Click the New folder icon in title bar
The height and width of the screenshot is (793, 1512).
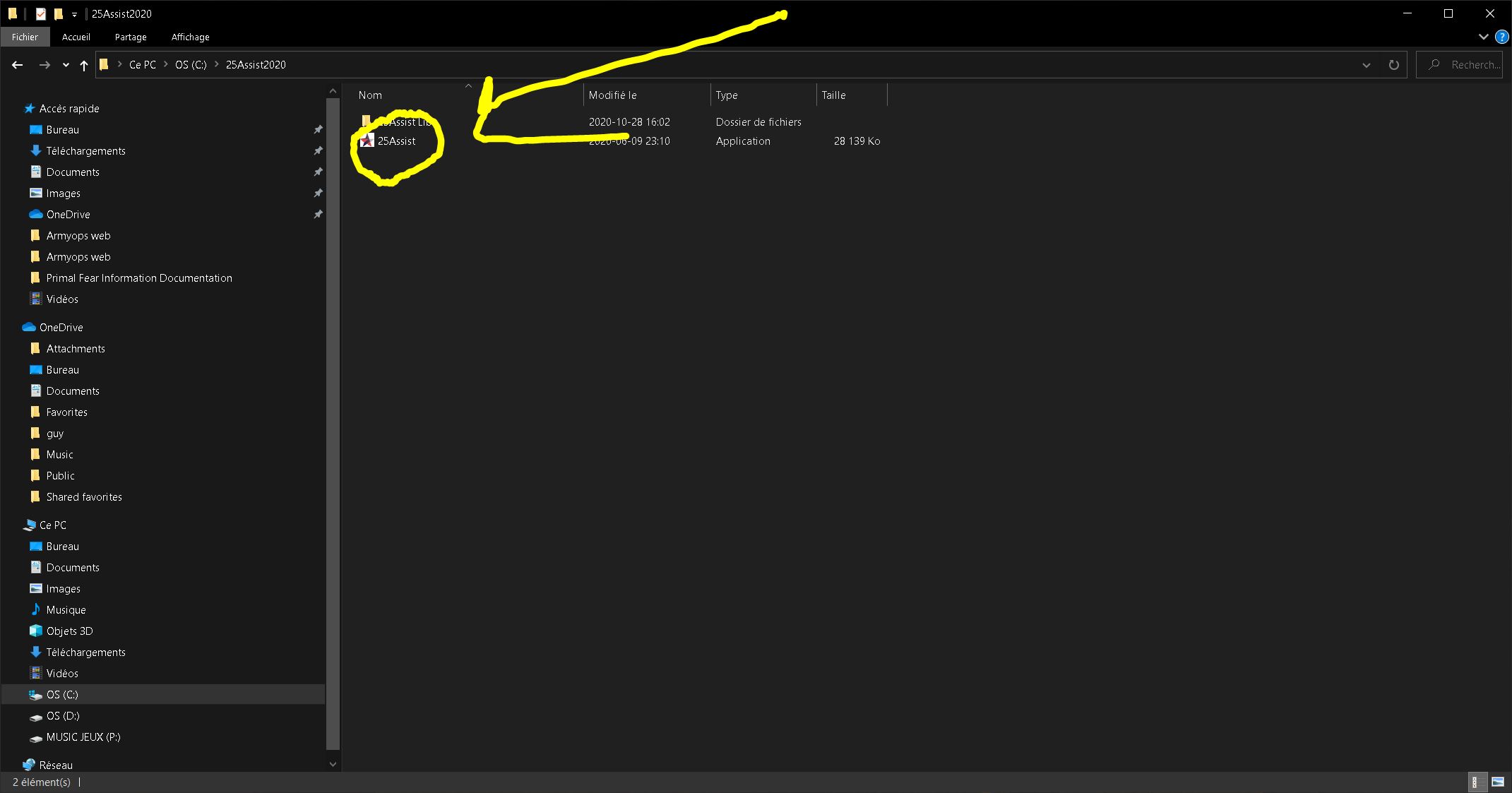point(59,13)
